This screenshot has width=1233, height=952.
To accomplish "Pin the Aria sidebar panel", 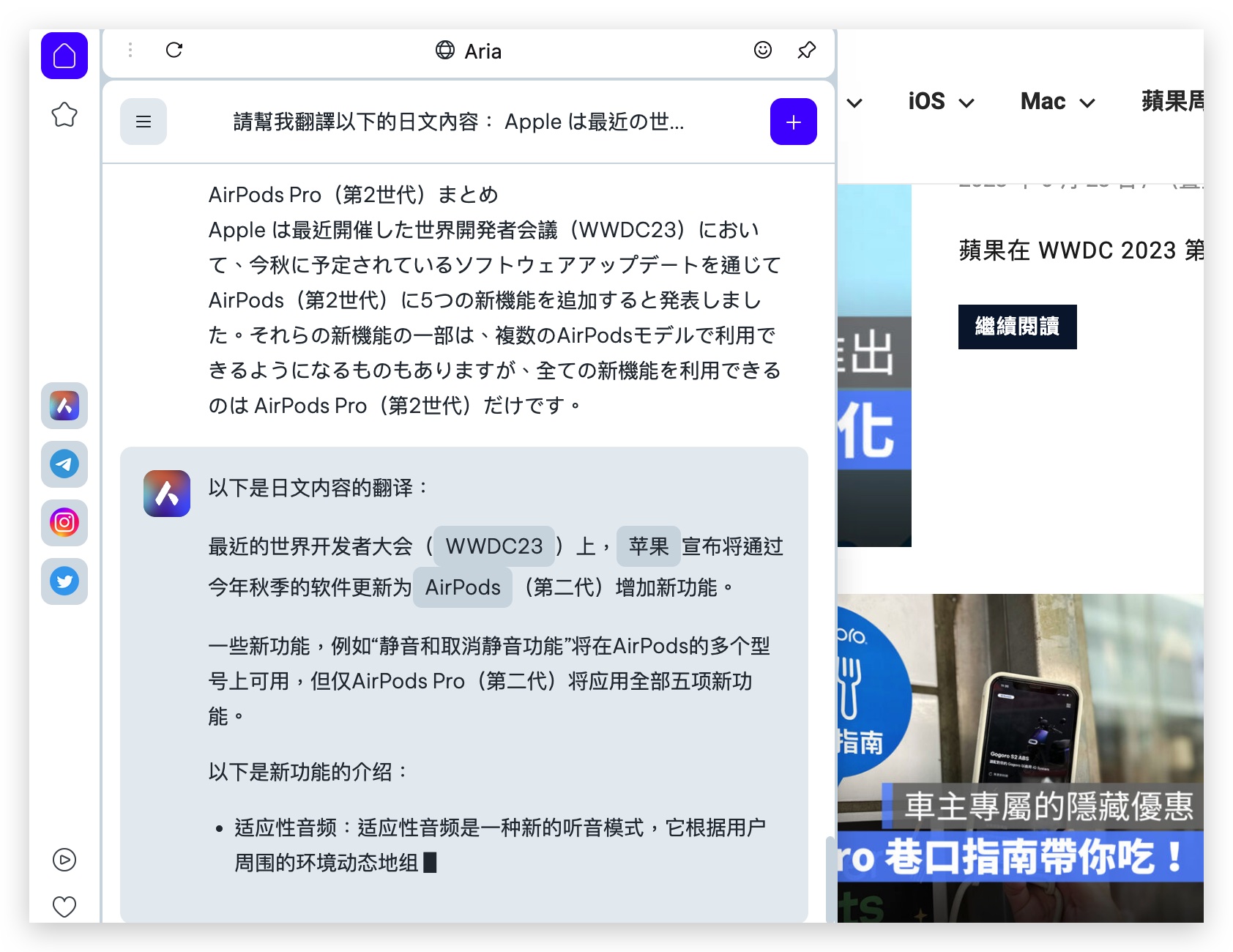I will pos(807,50).
